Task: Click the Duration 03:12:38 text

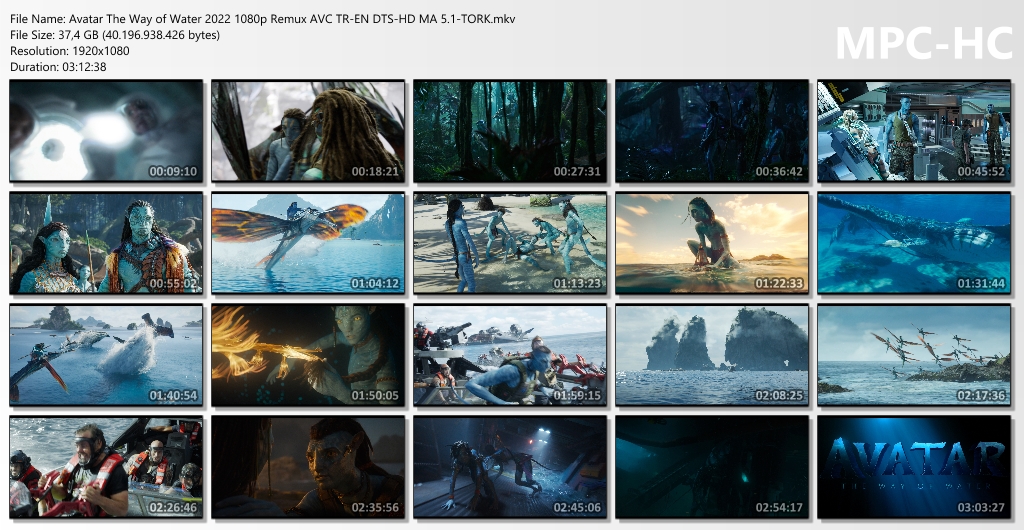Action: click(58, 66)
